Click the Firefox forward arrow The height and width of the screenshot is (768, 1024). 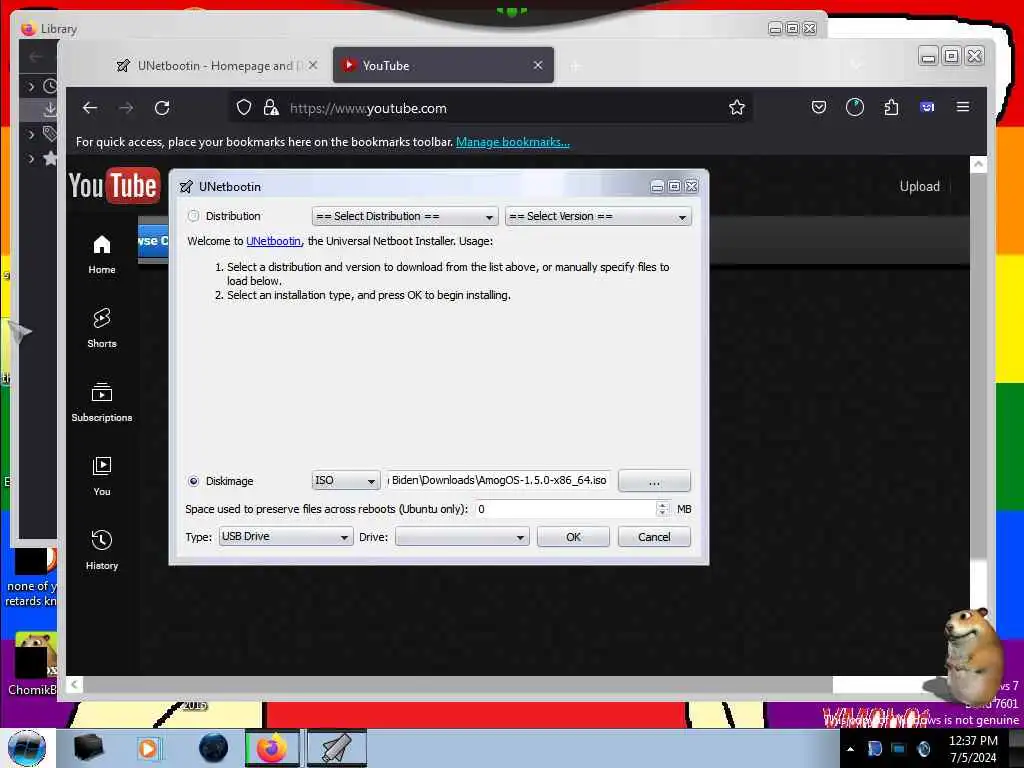tap(126, 108)
